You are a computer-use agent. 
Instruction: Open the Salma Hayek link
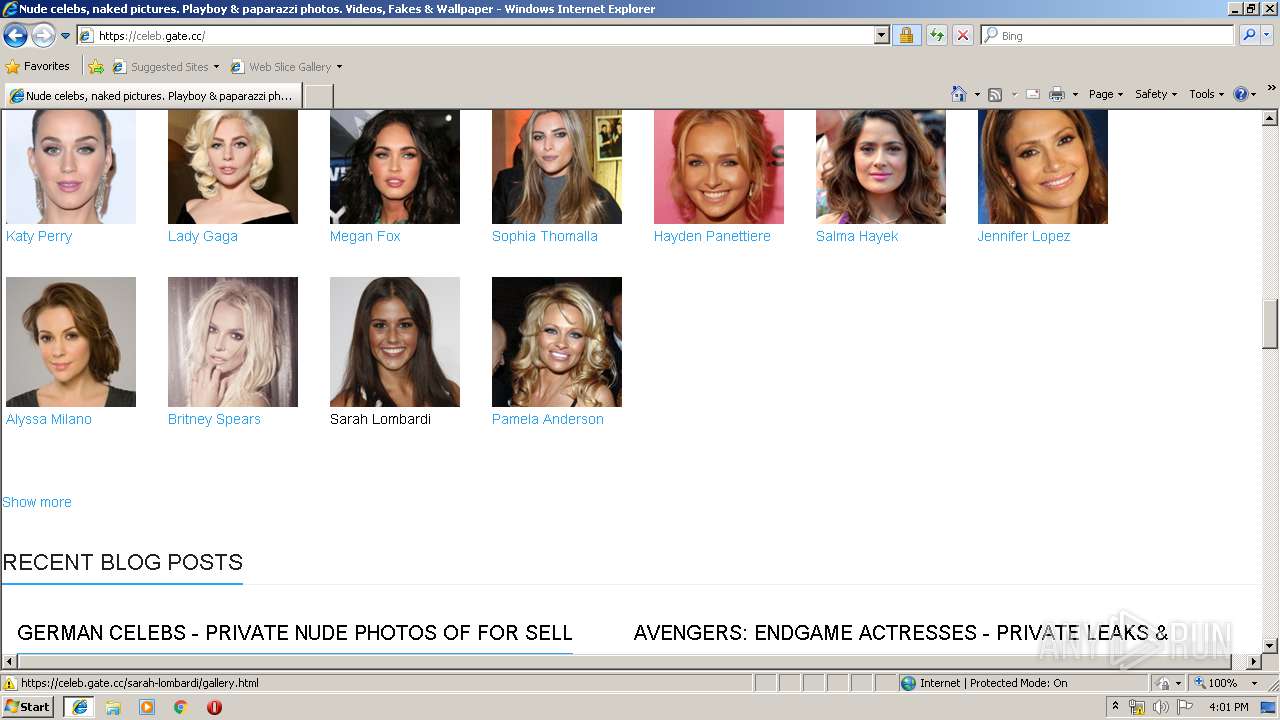857,236
